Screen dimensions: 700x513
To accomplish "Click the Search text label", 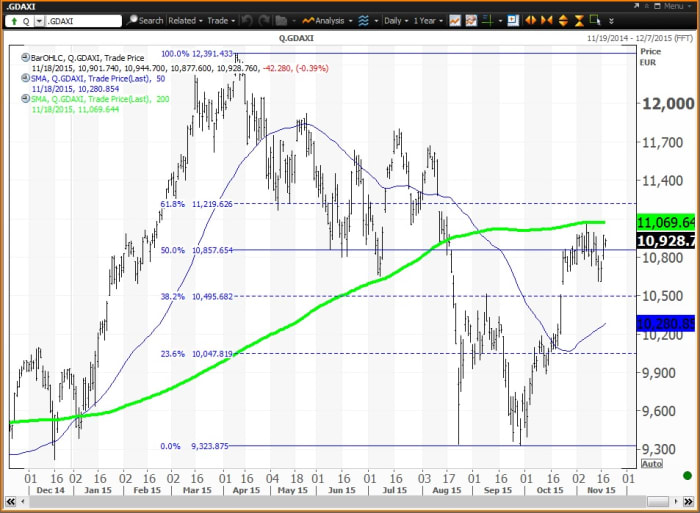I will point(151,21).
